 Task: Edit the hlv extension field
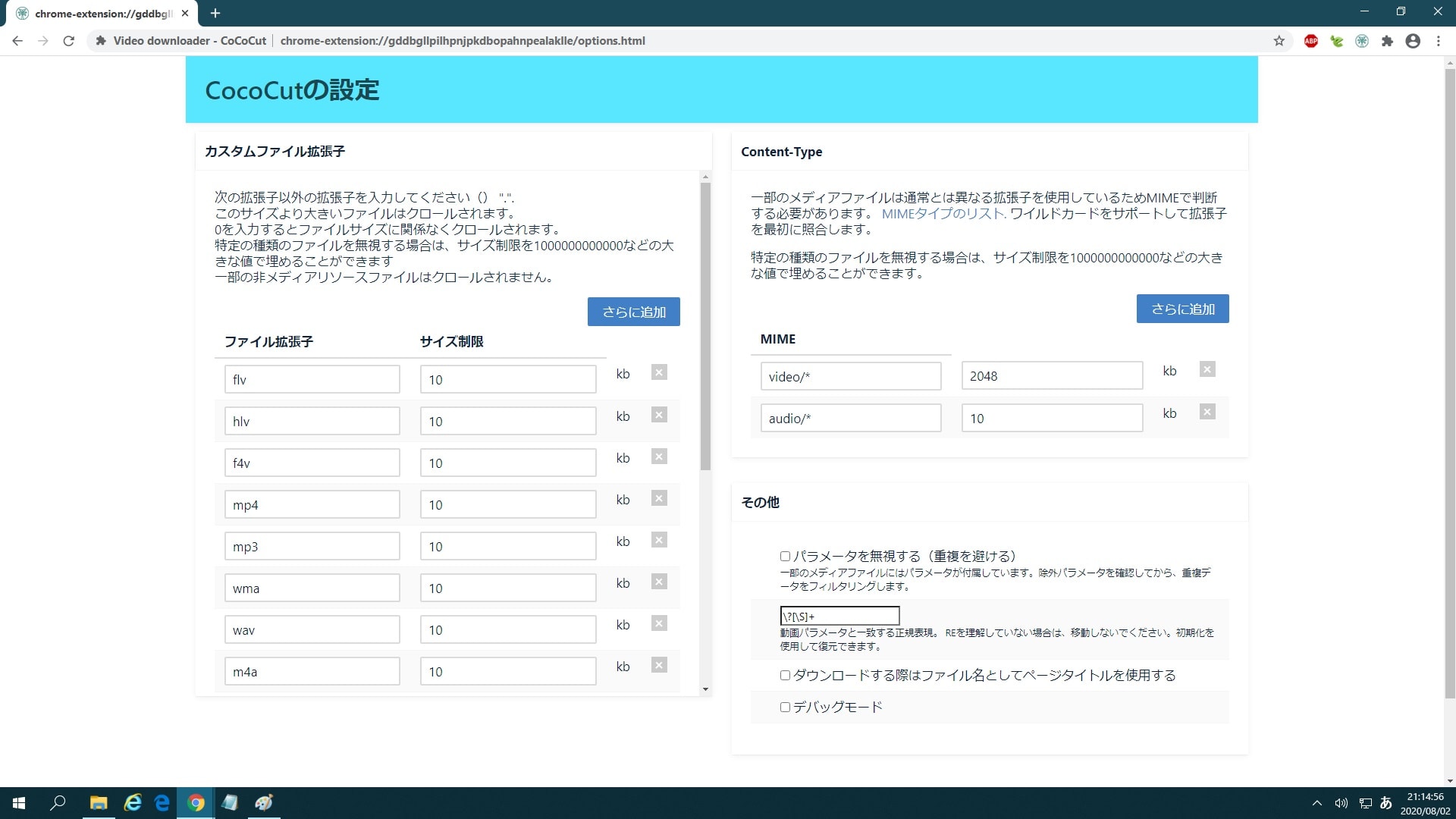click(312, 421)
